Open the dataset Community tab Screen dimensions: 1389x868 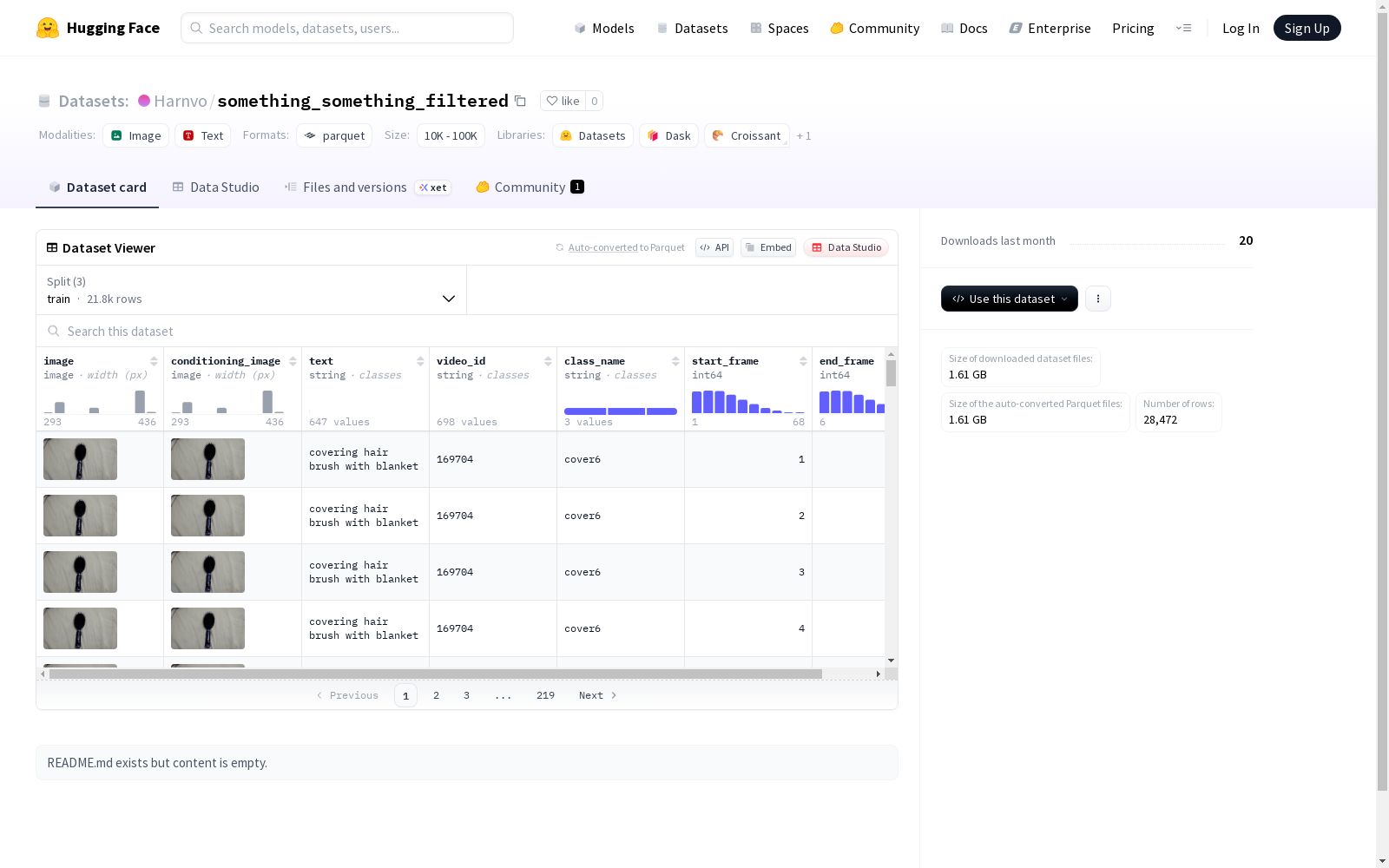tap(530, 187)
